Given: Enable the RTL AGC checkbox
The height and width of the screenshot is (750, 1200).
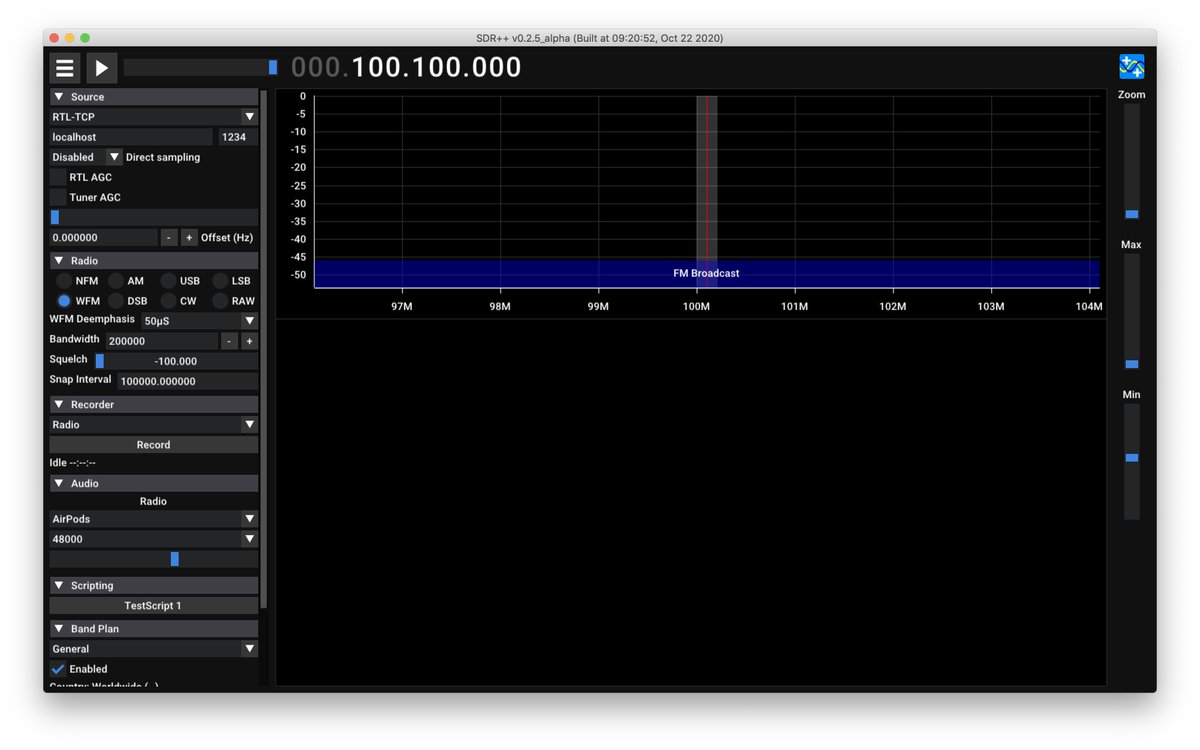Looking at the screenshot, I should [57, 177].
